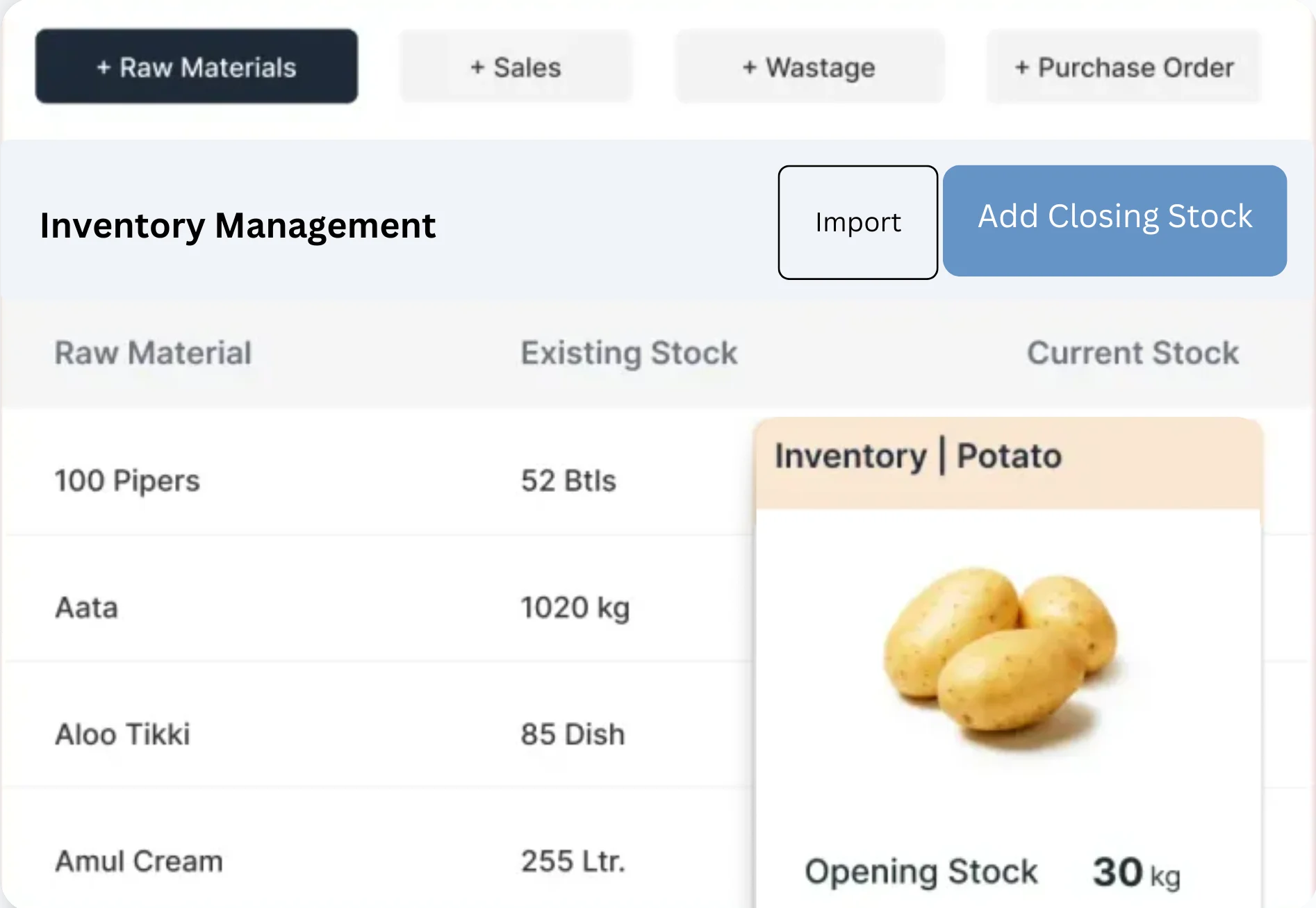Select the Wastage tab
This screenshot has height=908, width=1316.
809,67
